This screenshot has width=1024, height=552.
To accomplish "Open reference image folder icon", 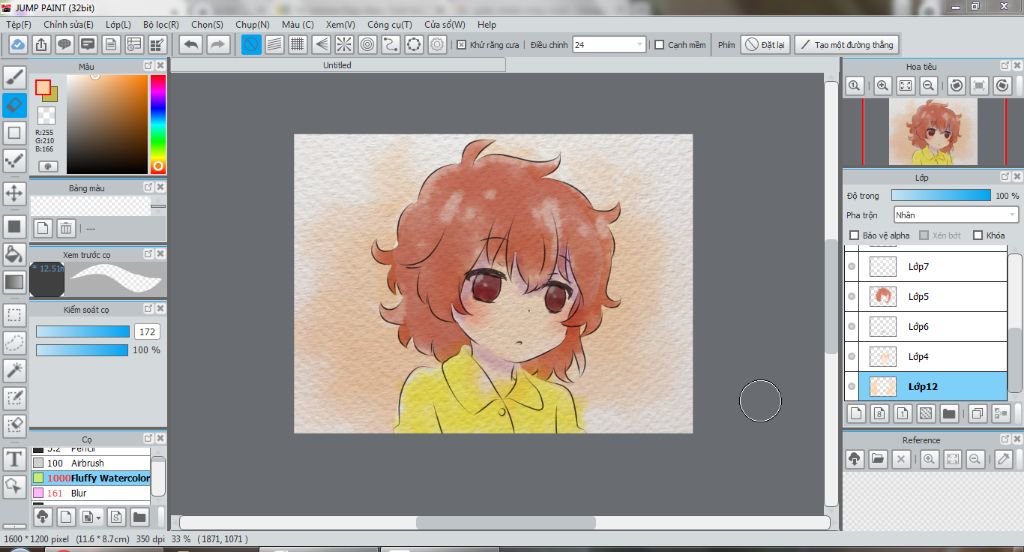I will click(878, 459).
